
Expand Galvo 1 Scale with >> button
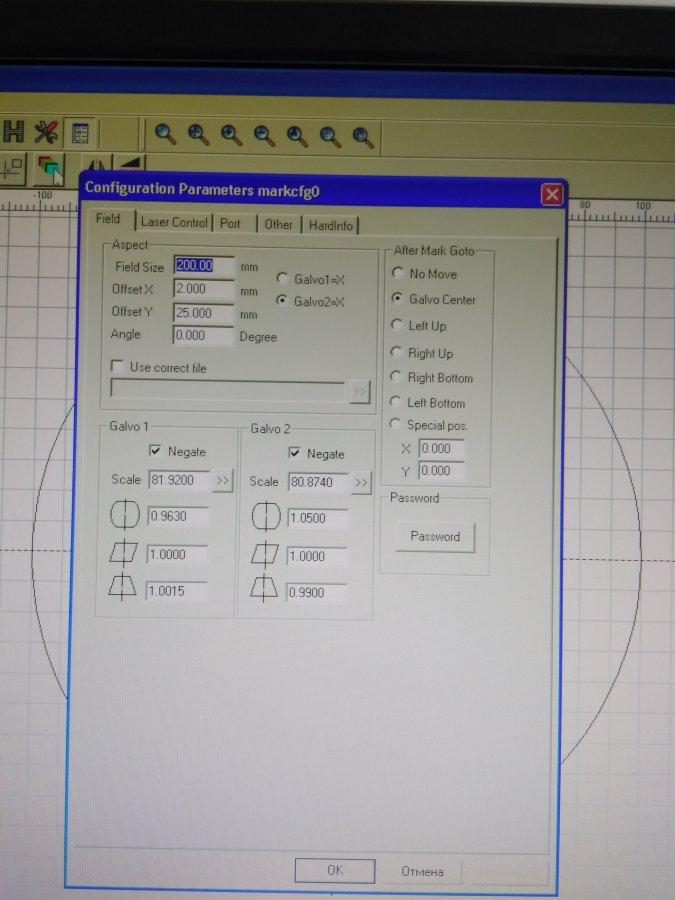223,481
